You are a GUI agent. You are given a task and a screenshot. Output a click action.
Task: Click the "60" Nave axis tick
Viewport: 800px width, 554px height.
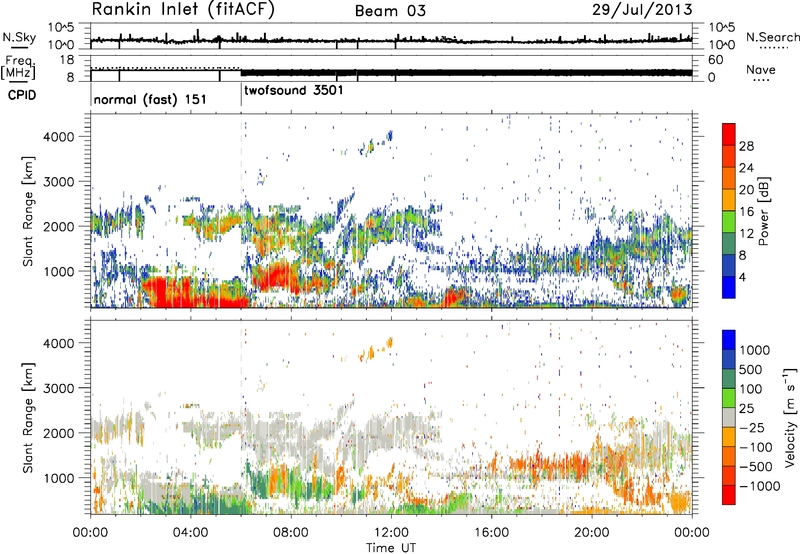tap(715, 60)
